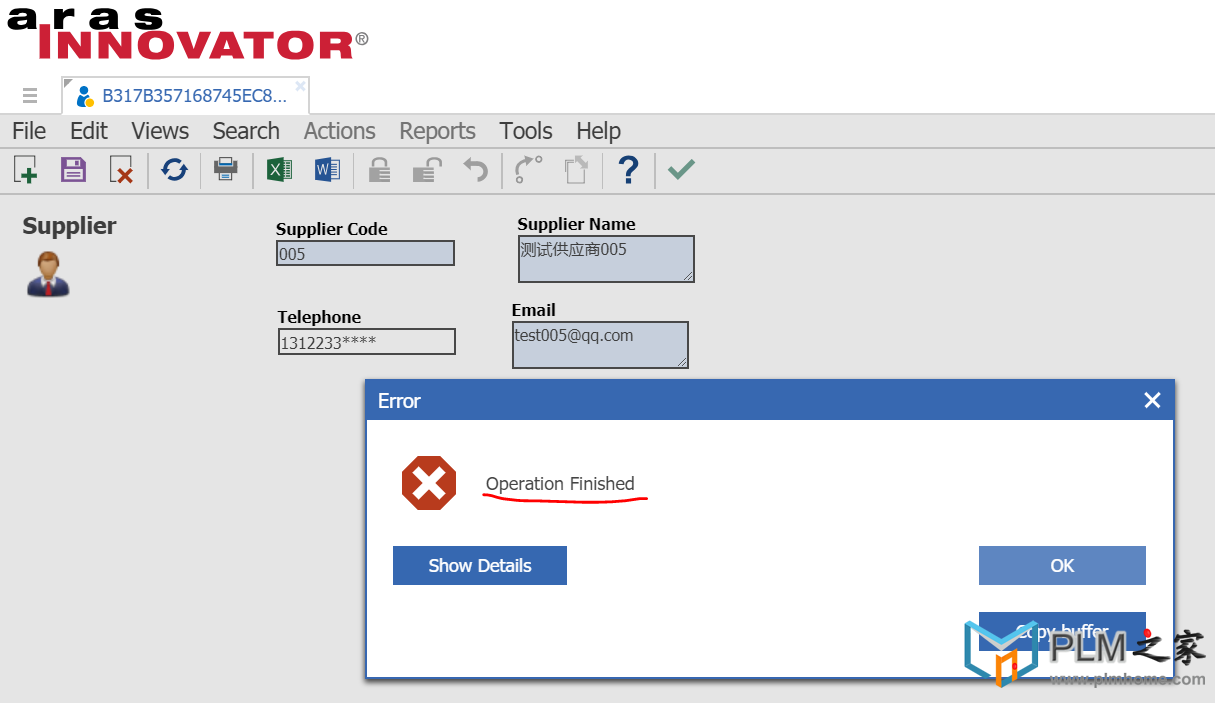Open the Search menu
The image size is (1215, 703).
[246, 131]
